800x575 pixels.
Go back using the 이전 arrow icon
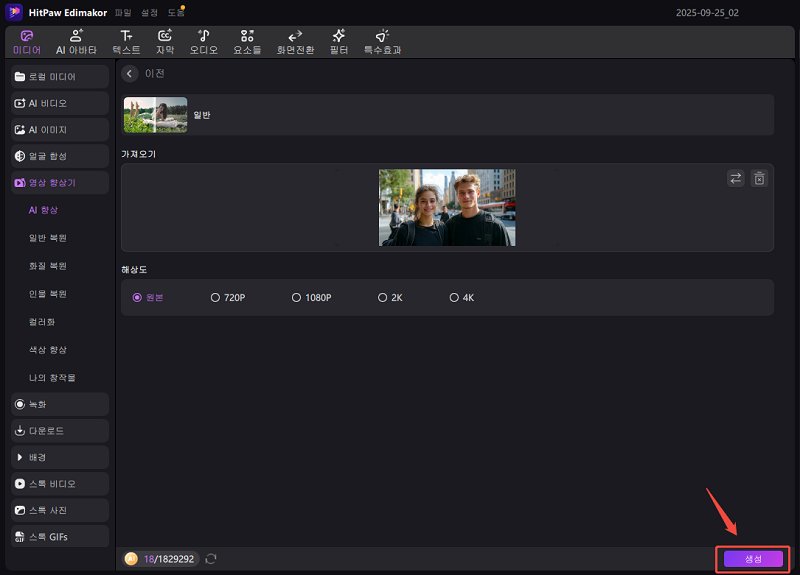coord(130,74)
